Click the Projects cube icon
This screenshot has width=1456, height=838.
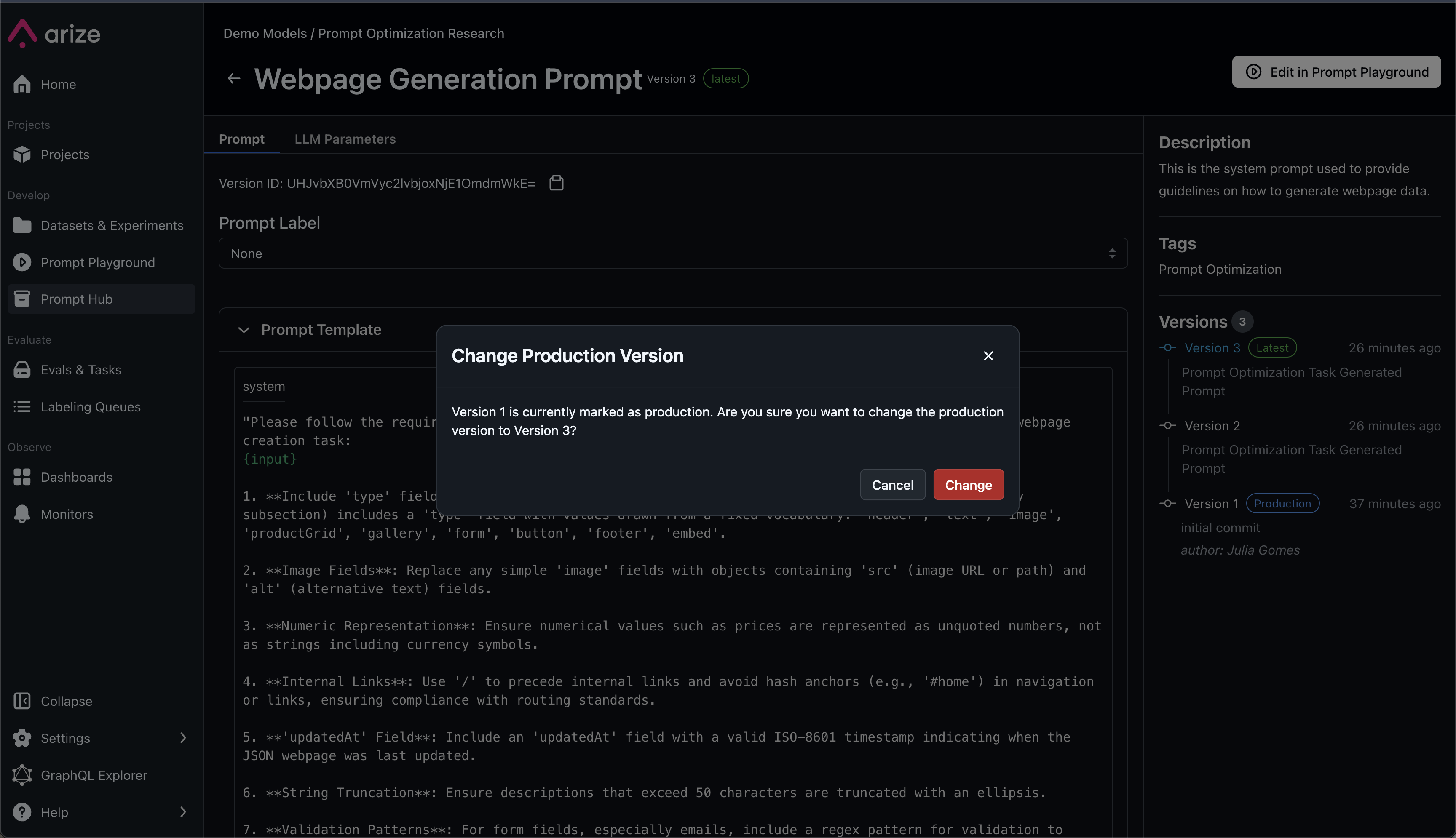pyautogui.click(x=22, y=154)
